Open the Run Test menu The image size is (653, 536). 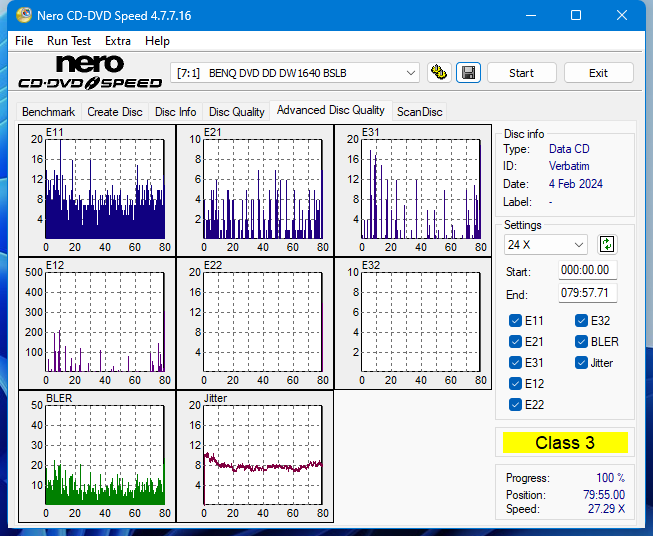tap(69, 41)
